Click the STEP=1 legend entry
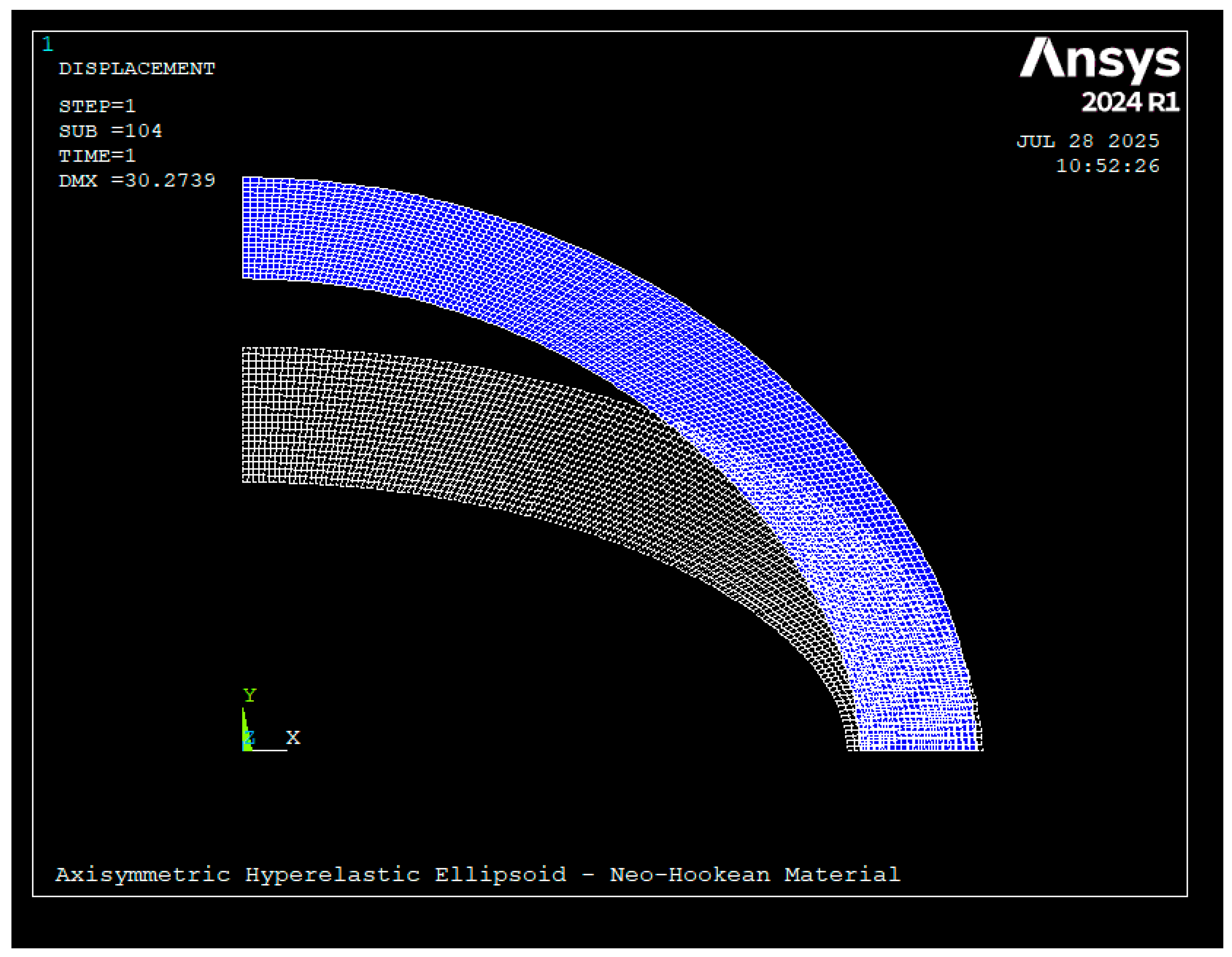Viewport: 1232px width, 957px height. (97, 106)
